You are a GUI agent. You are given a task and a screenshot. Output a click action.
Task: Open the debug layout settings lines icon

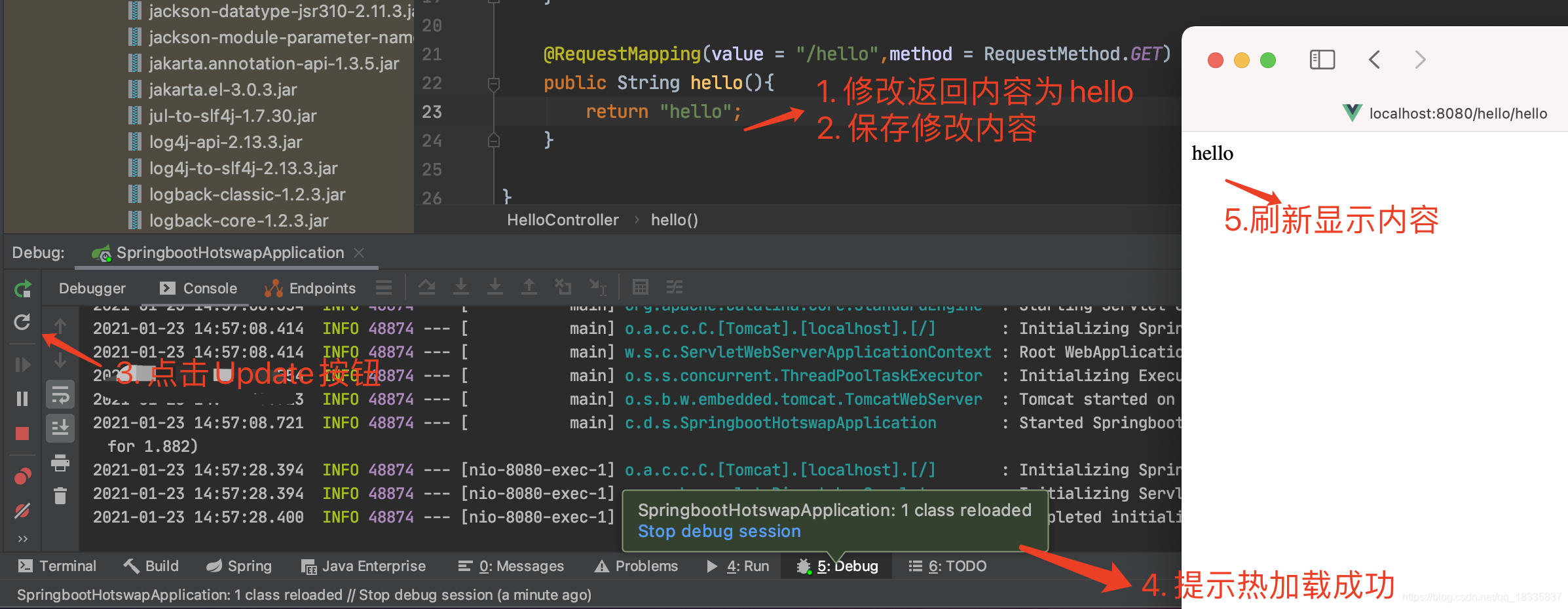click(384, 287)
